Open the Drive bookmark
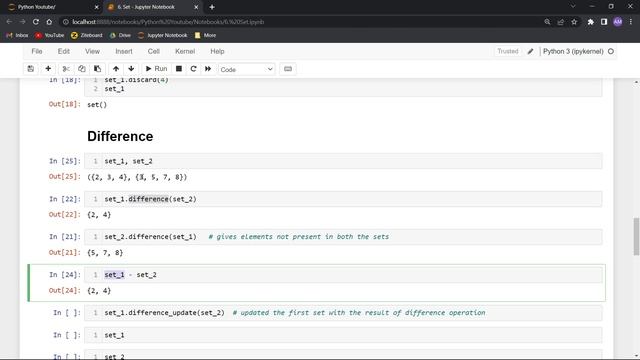 pos(120,36)
